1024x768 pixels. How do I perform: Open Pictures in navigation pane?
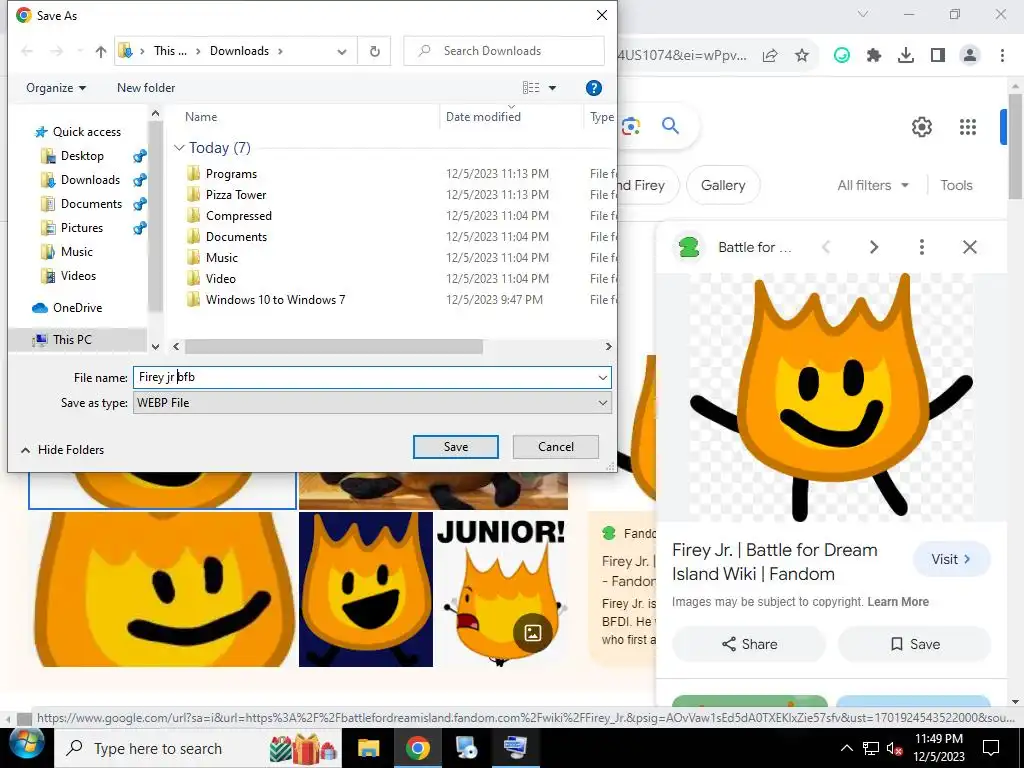(82, 228)
